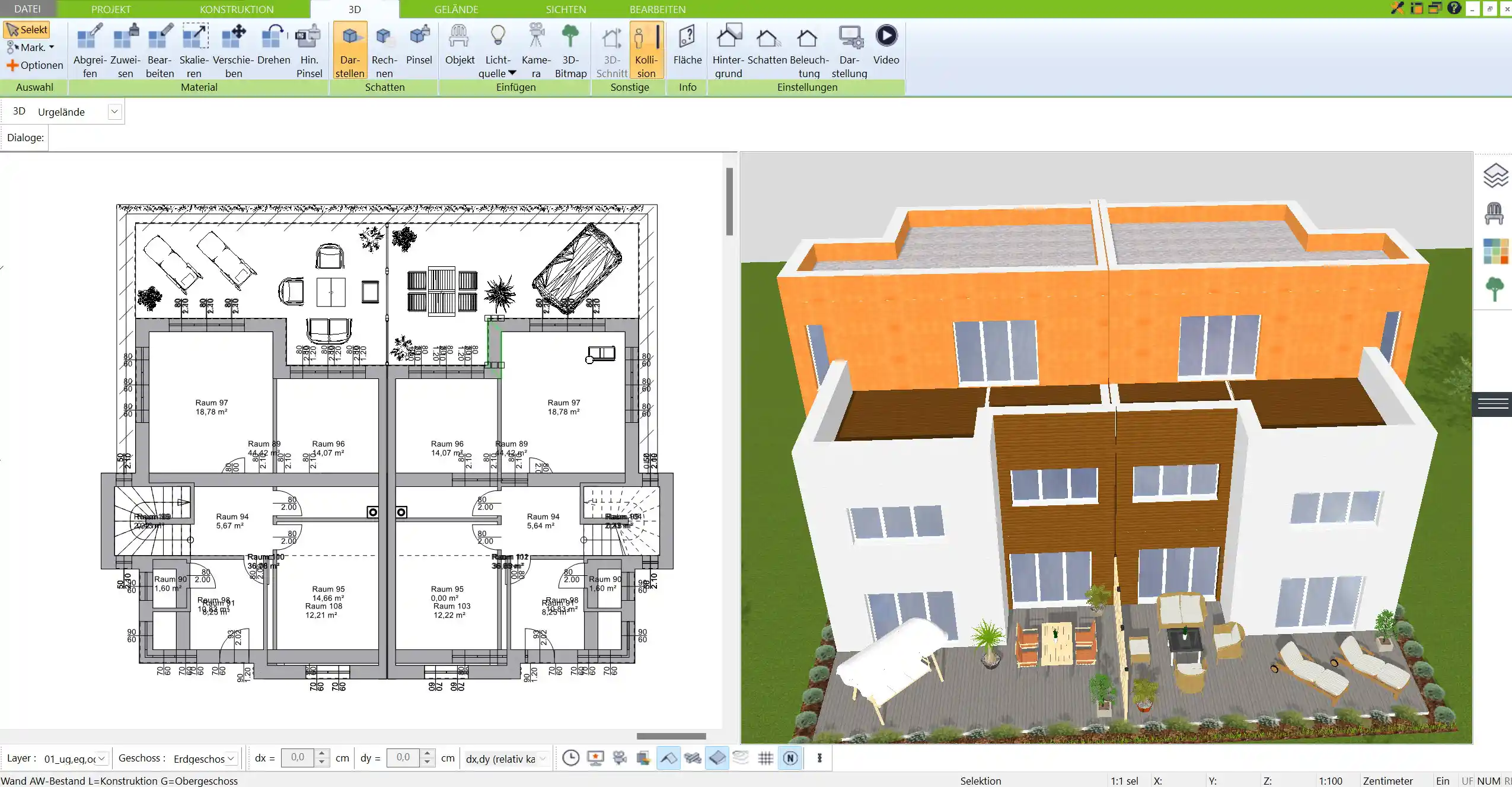Click the plan view vertical scrollbar
Viewport: 1512px width, 787px height.
pyautogui.click(x=729, y=202)
